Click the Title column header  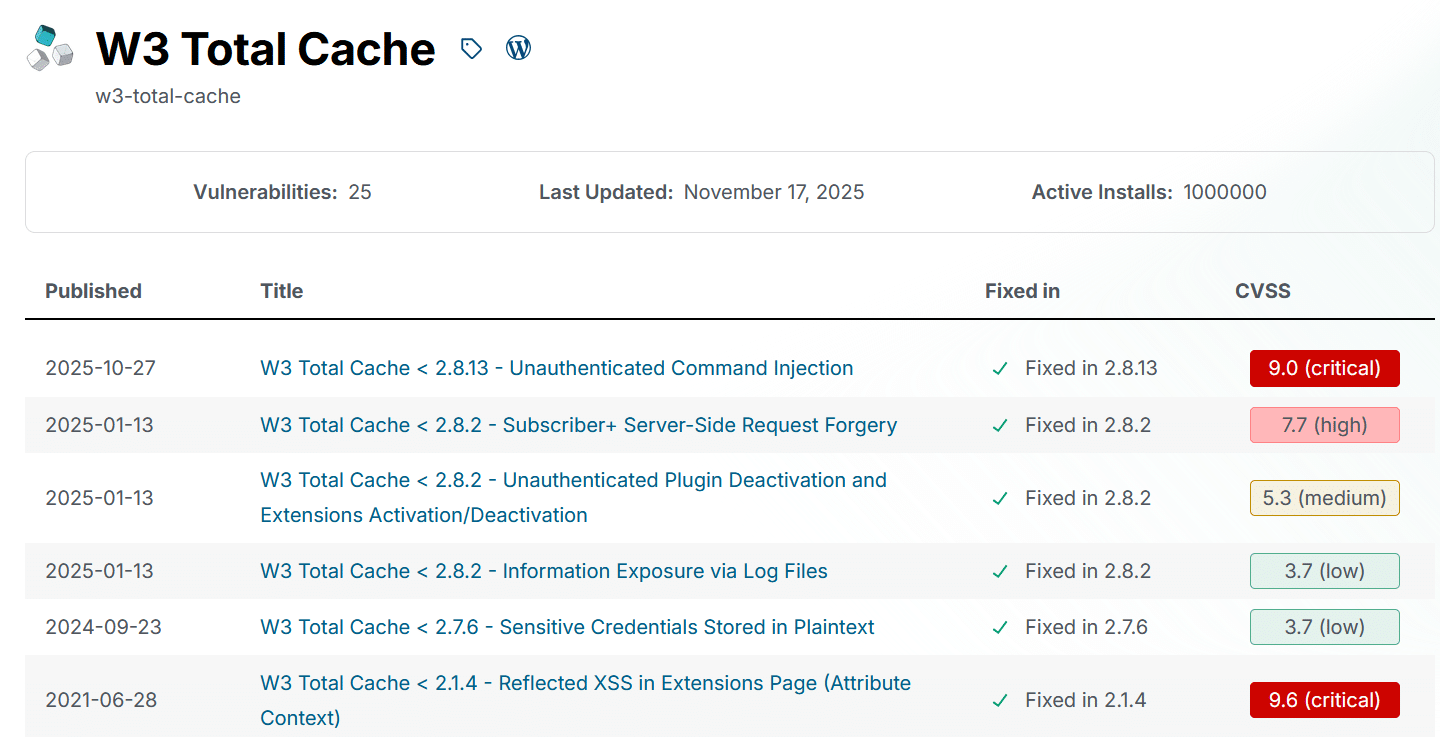[x=281, y=291]
